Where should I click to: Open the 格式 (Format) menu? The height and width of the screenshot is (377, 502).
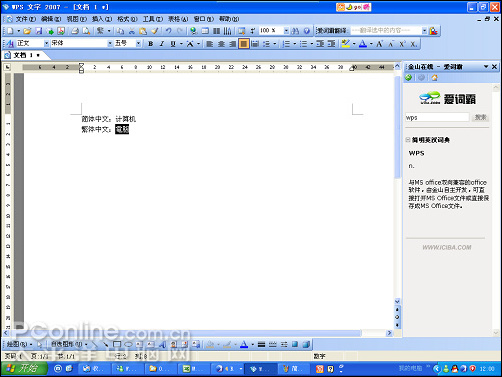point(127,19)
